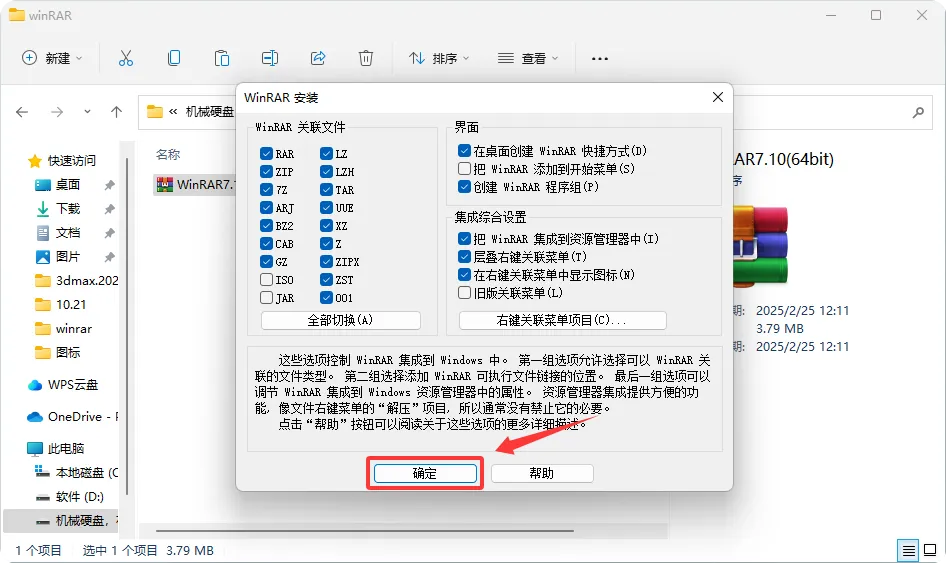Open the 查看 view dropdown
Screen dimensions: 946x563
pos(528,58)
